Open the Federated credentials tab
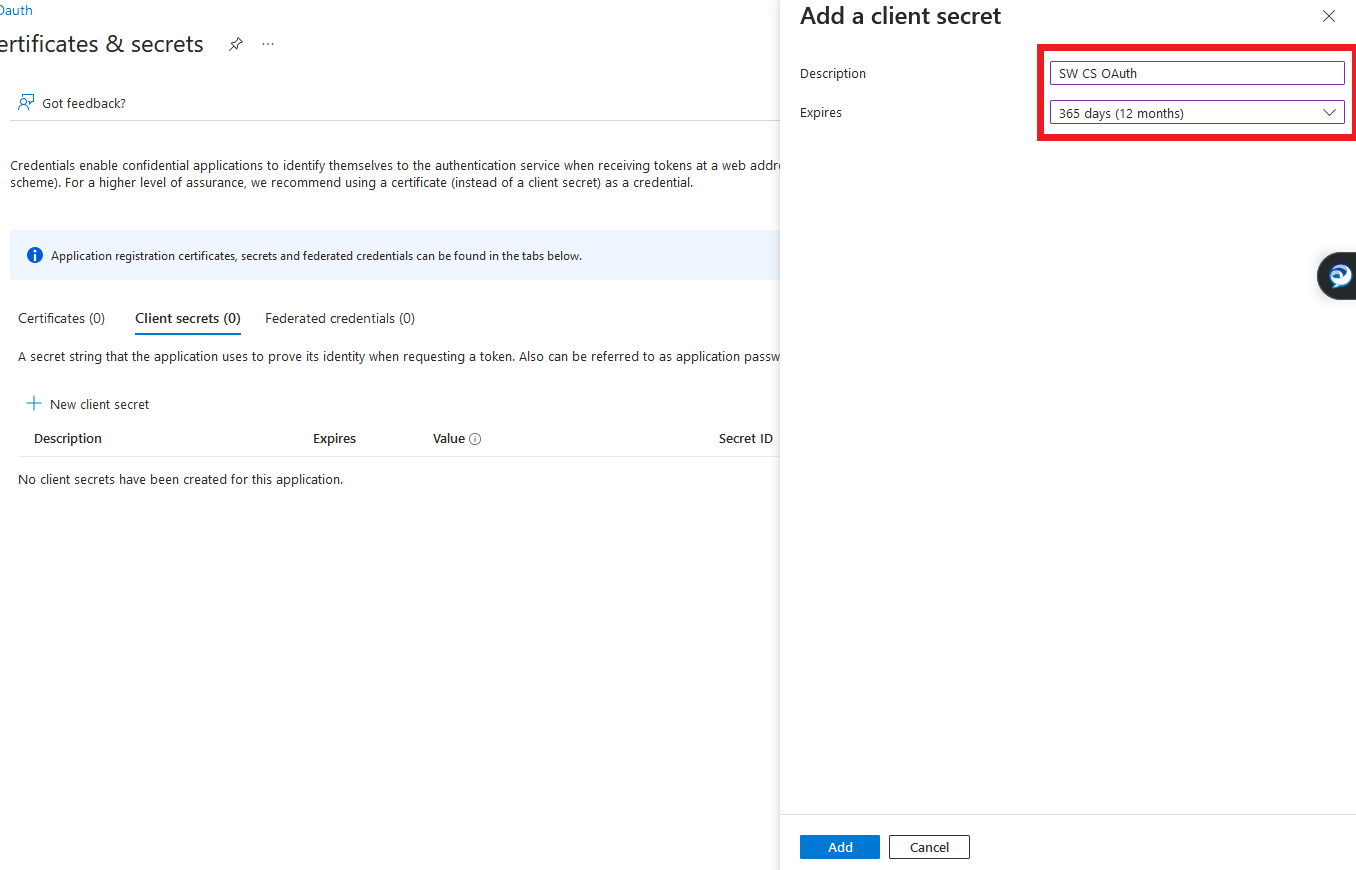Screen dimensions: 1356x870 (x=339, y=318)
